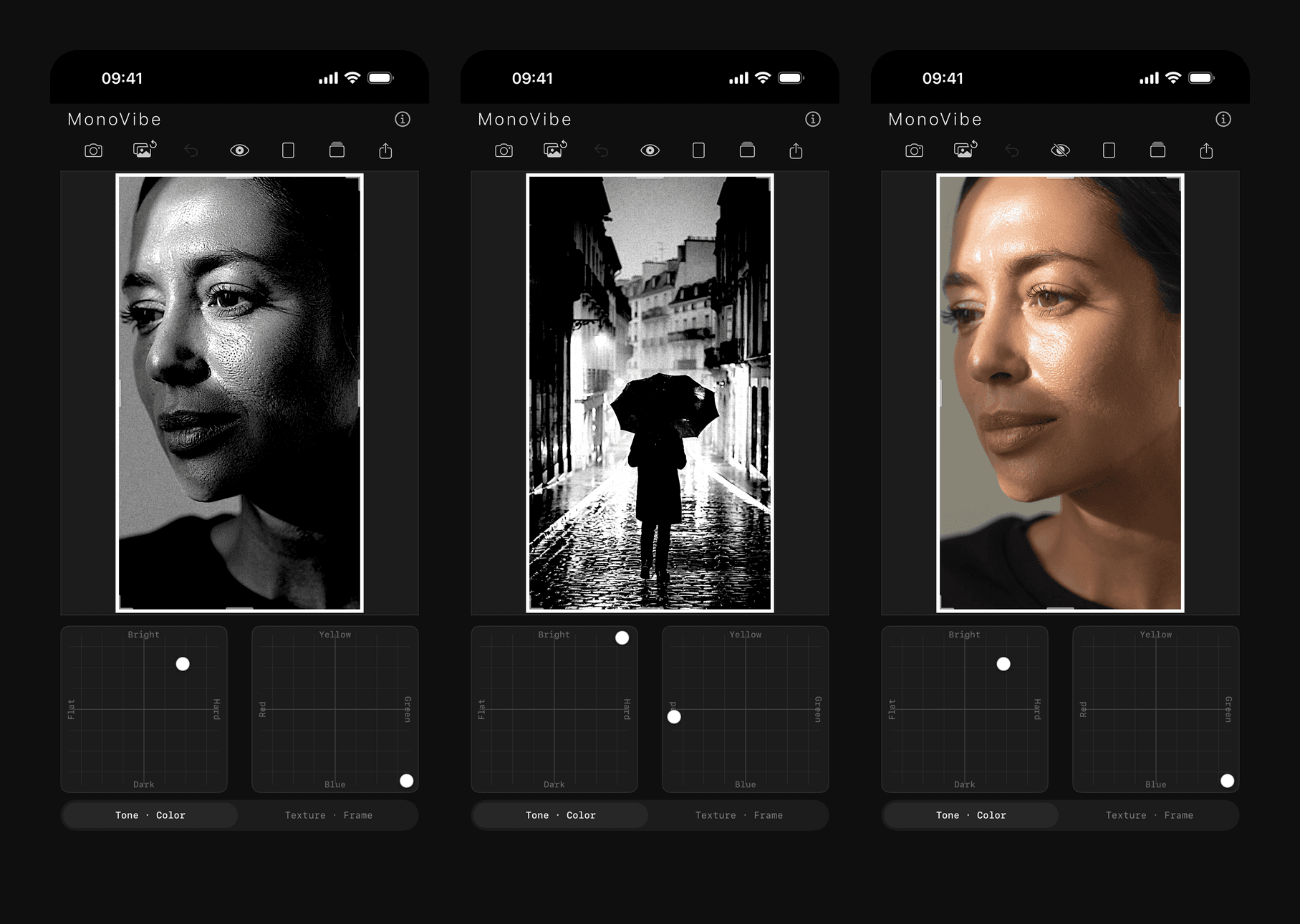Viewport: 1300px width, 924px height.
Task: Share the image from the umbrella photo screen
Action: tap(796, 150)
